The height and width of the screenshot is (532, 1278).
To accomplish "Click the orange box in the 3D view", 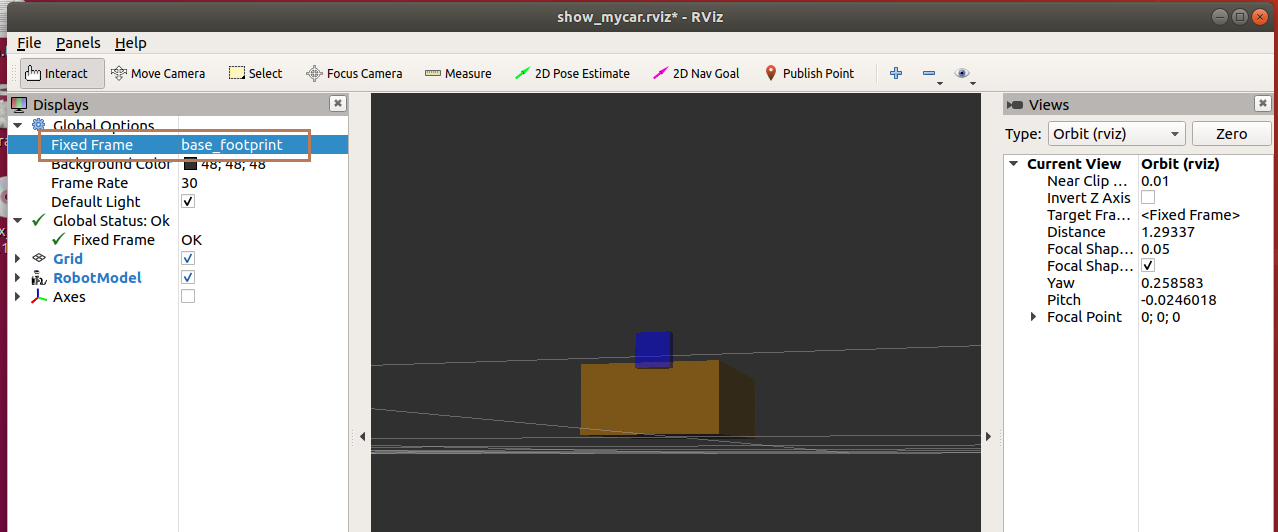I will 650,398.
